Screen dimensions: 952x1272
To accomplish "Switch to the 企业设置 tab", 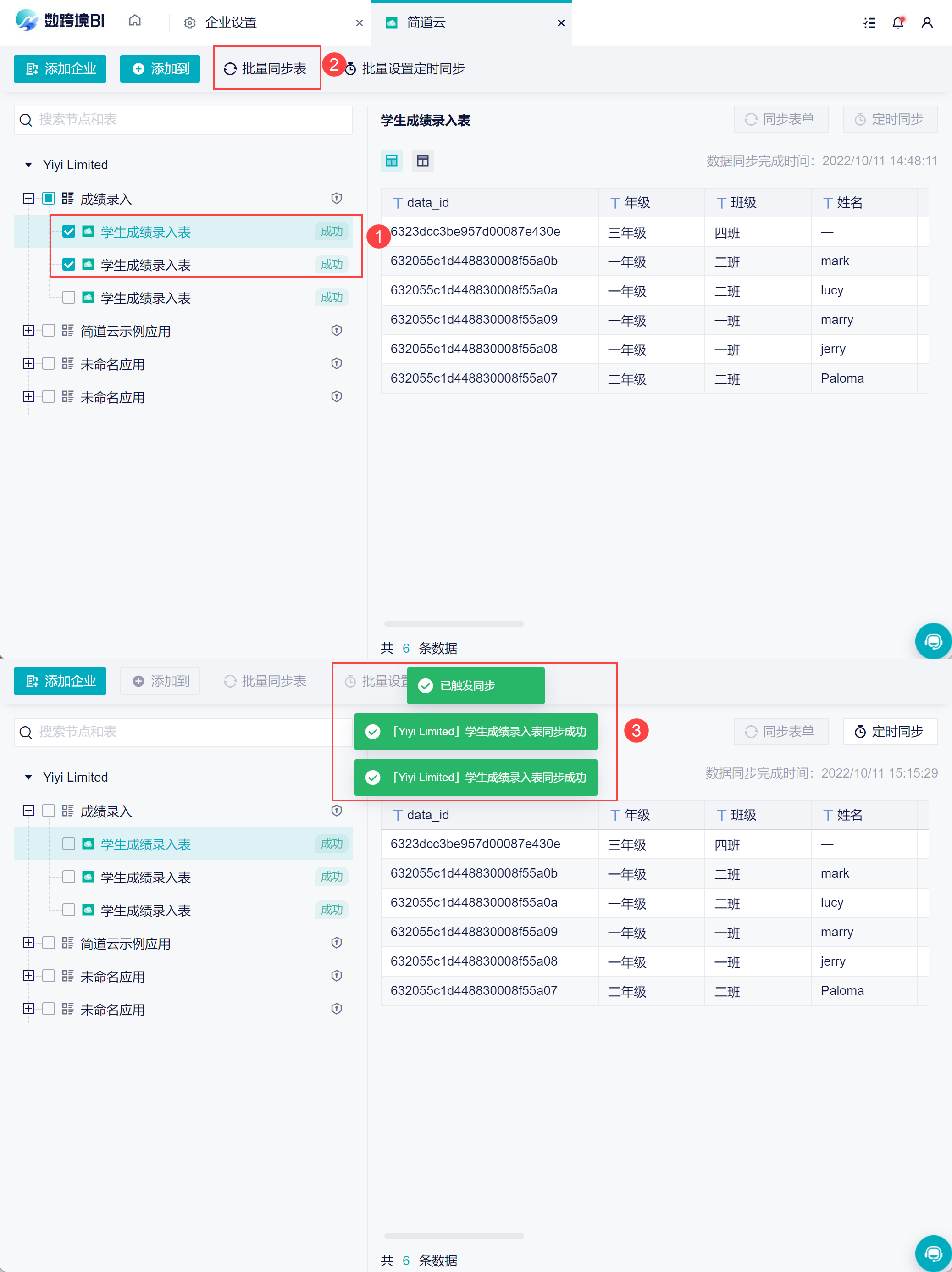I will tap(231, 23).
